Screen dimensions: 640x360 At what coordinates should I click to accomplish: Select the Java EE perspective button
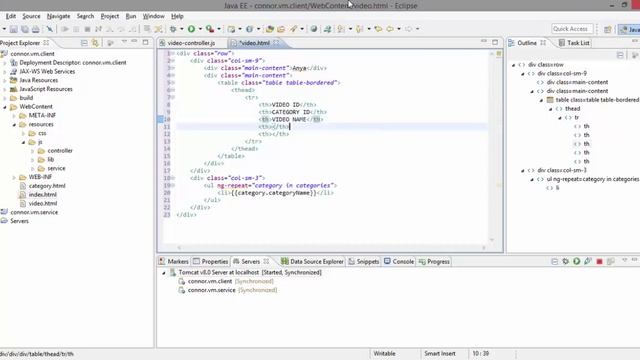tap(629, 29)
